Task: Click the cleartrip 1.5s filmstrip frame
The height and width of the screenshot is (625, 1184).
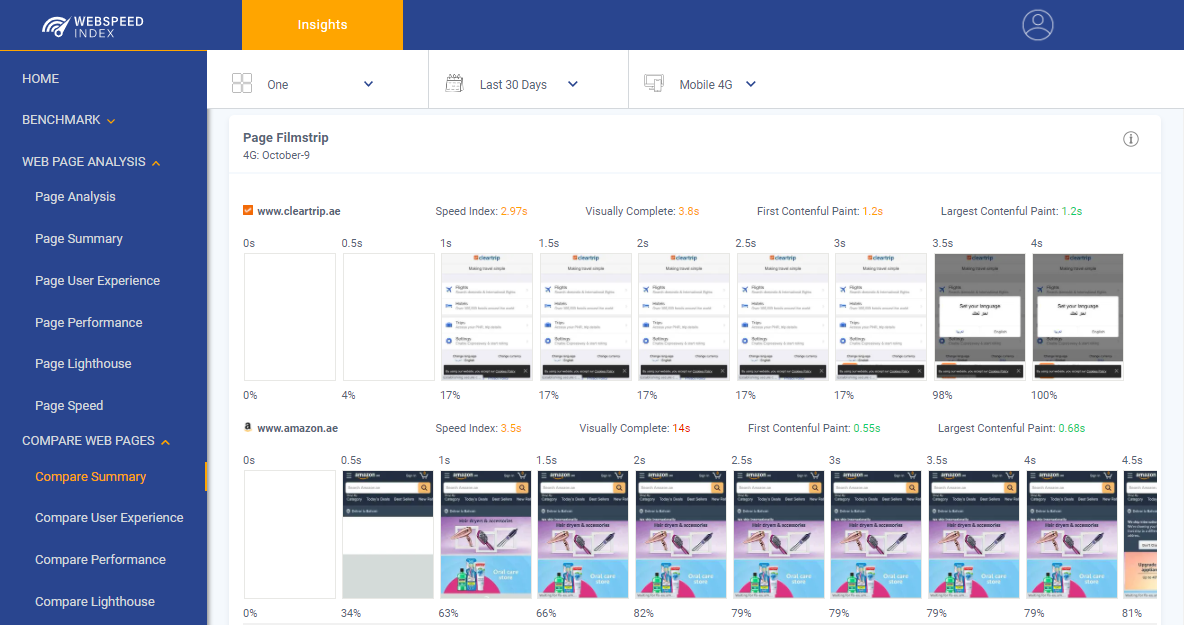Action: click(x=585, y=317)
